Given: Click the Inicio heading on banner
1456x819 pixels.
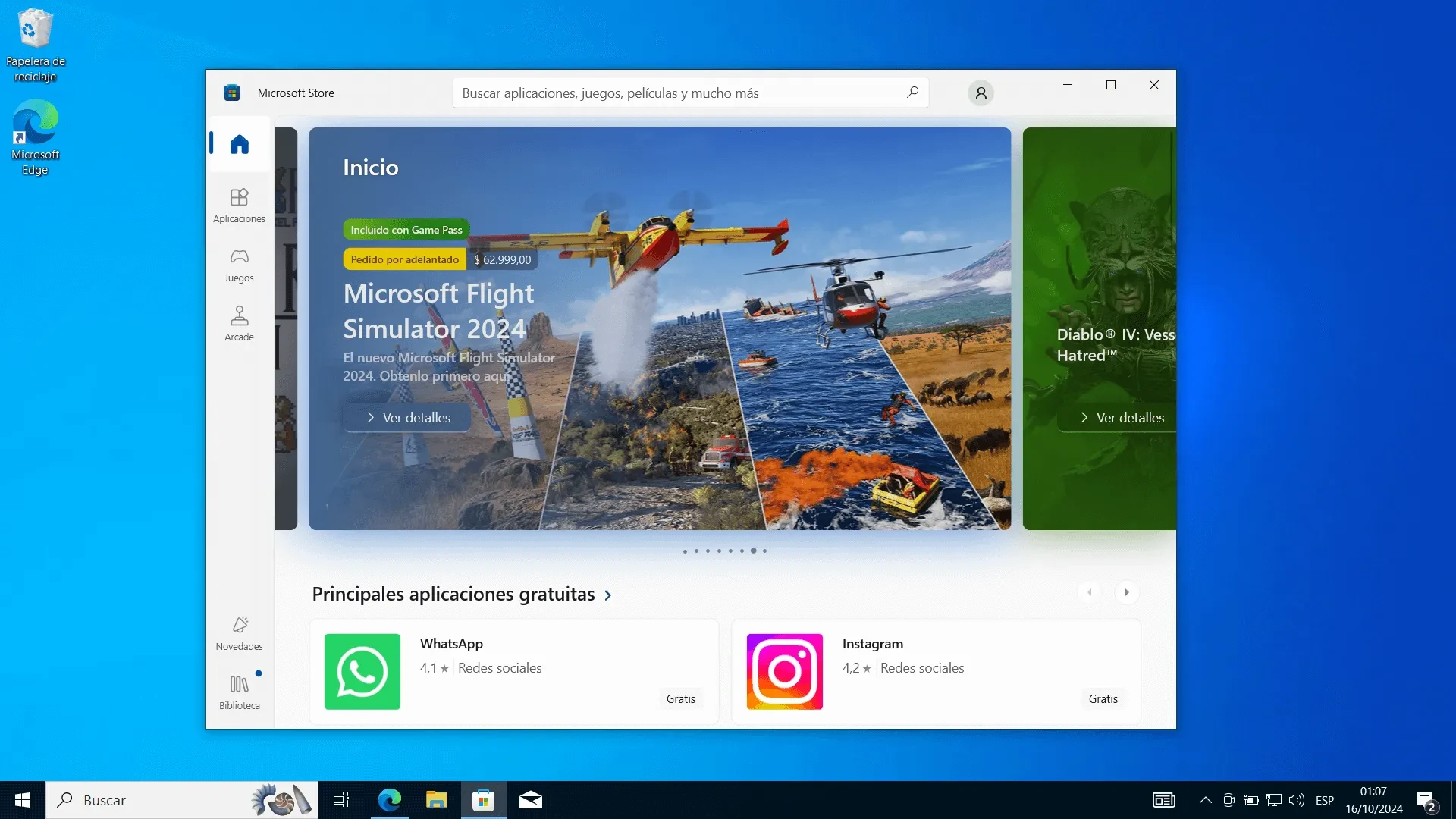Looking at the screenshot, I should point(371,168).
